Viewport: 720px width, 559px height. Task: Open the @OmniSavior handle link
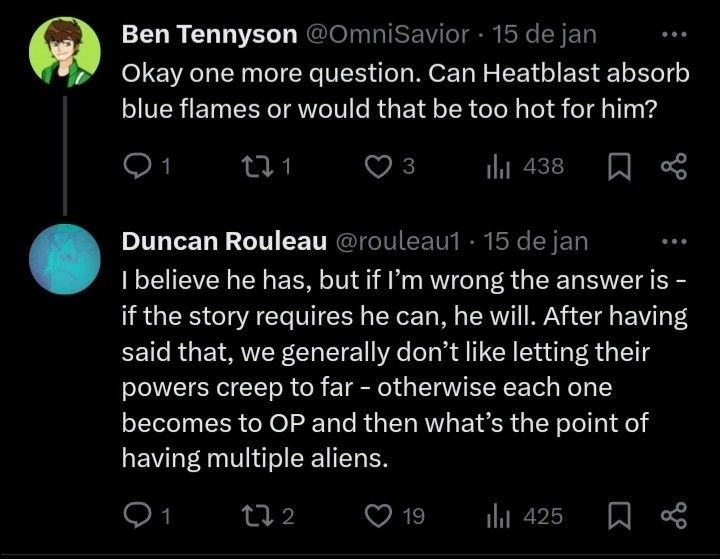pyautogui.click(x=386, y=34)
